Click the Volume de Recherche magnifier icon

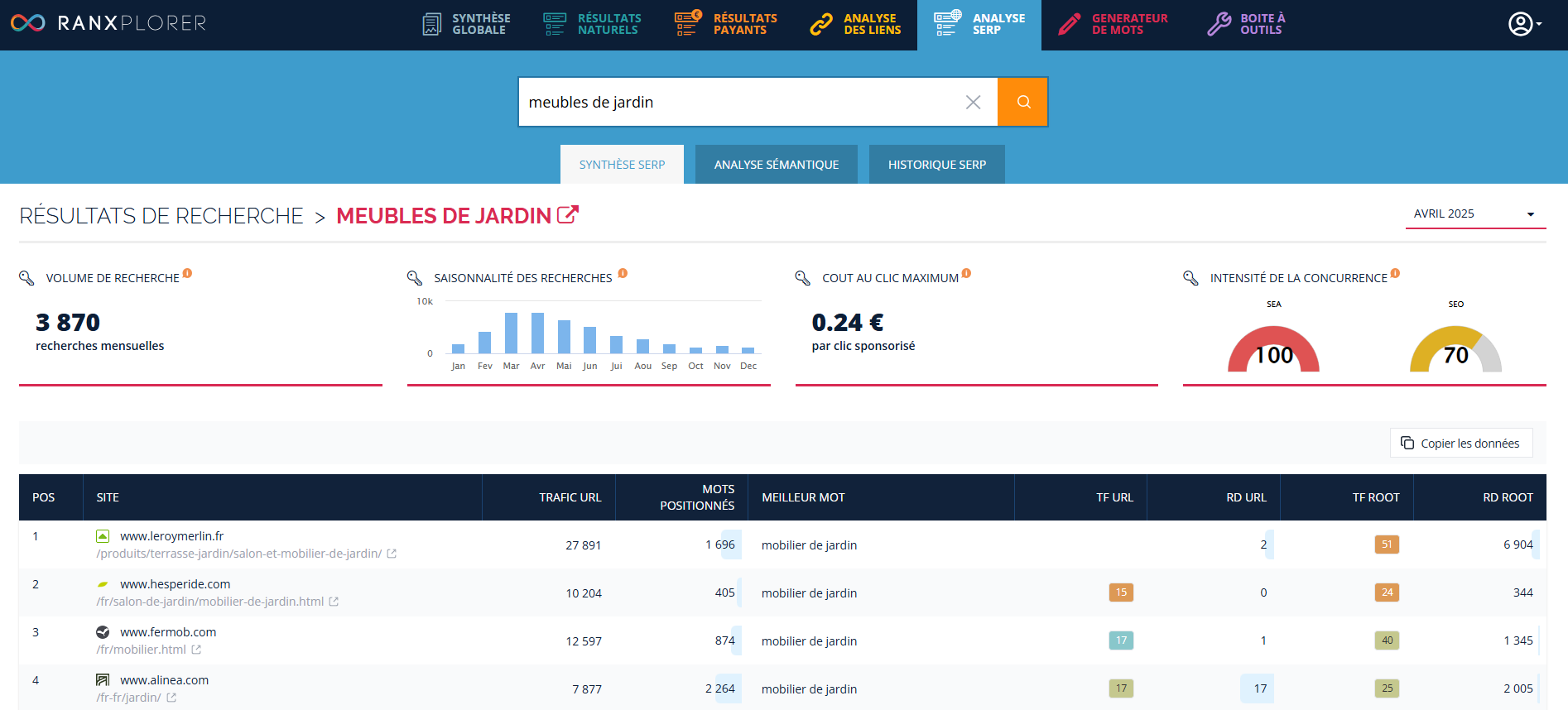pos(26,278)
